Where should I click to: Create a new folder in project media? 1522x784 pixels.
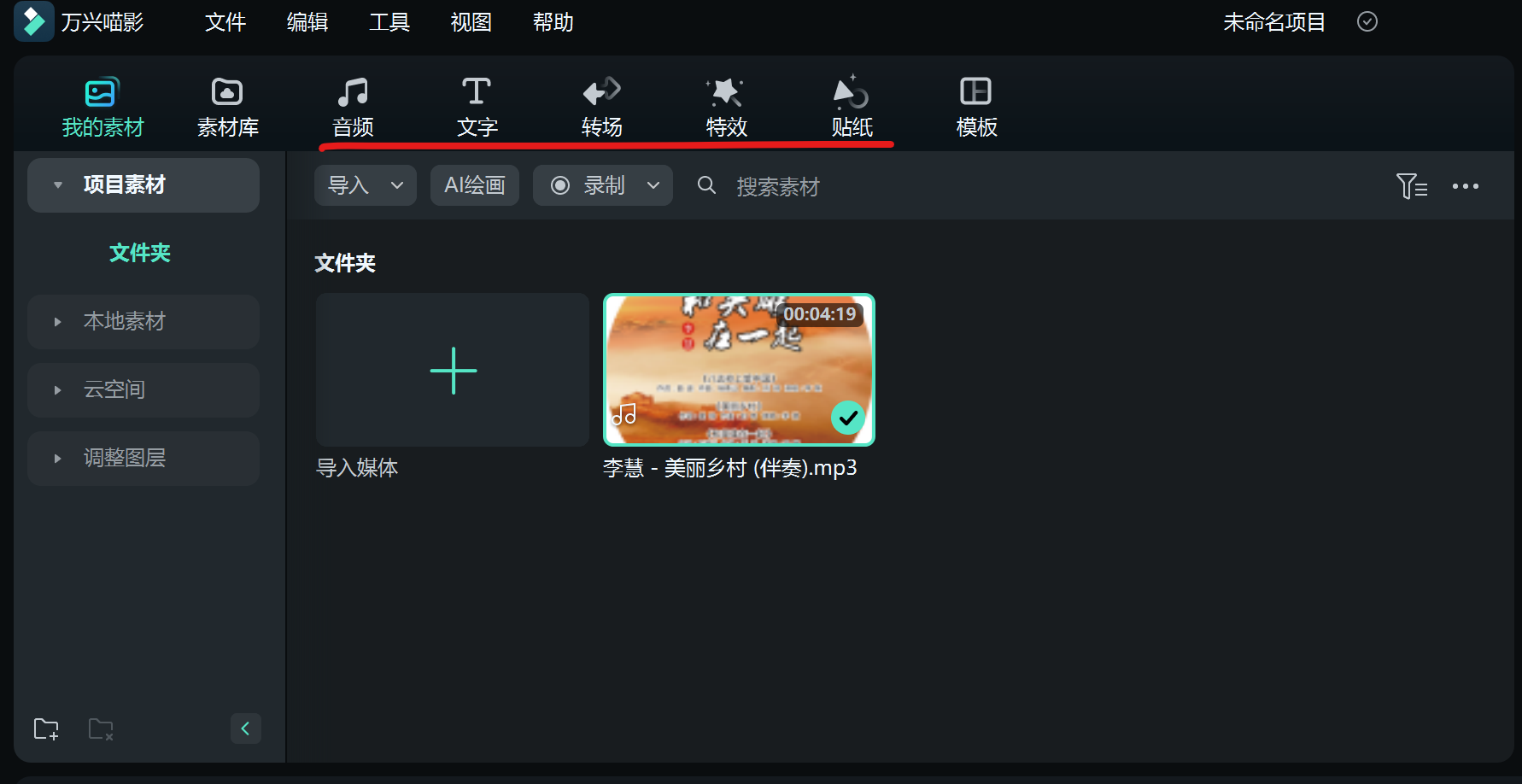tap(46, 728)
